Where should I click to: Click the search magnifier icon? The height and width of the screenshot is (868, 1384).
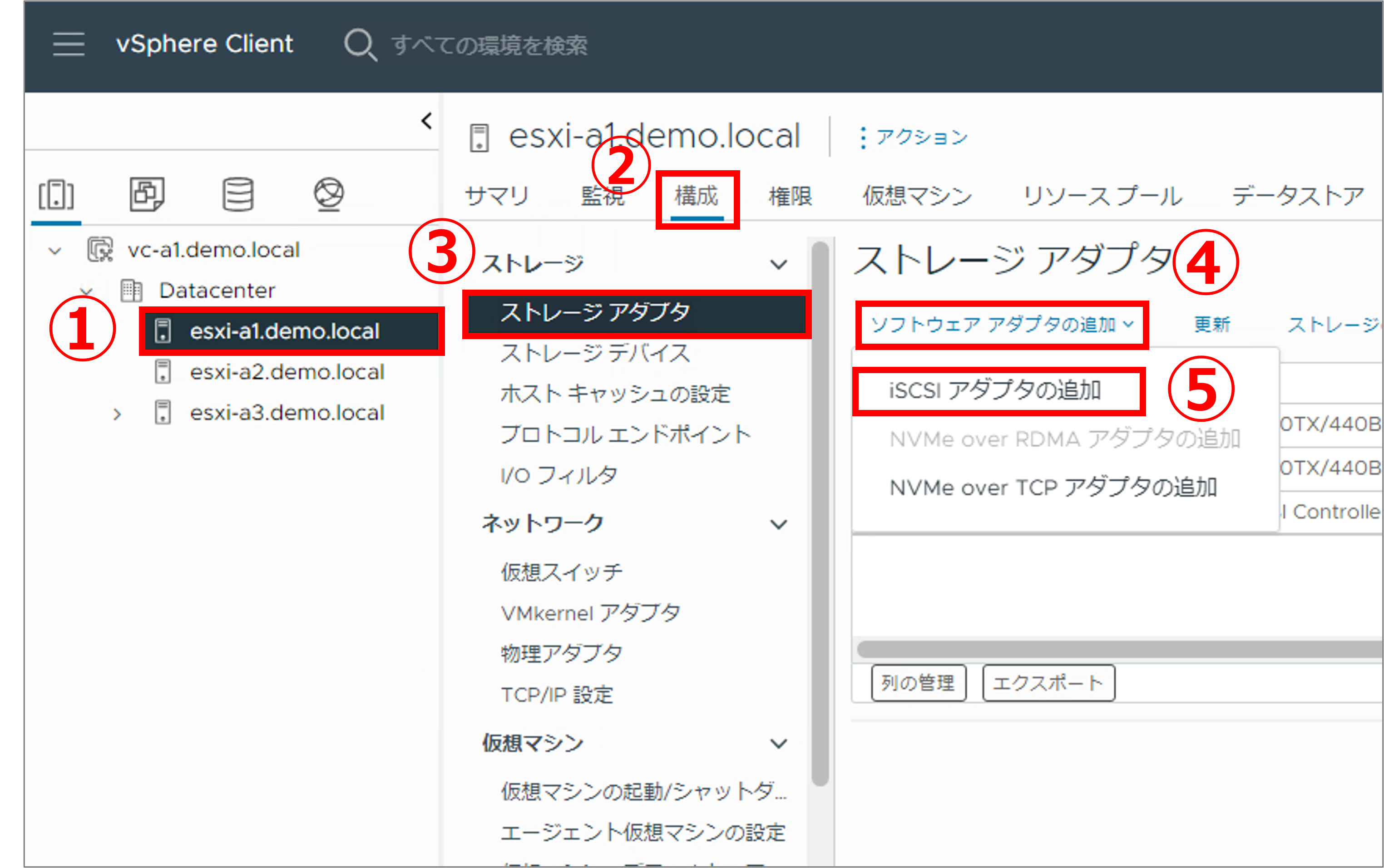(360, 45)
